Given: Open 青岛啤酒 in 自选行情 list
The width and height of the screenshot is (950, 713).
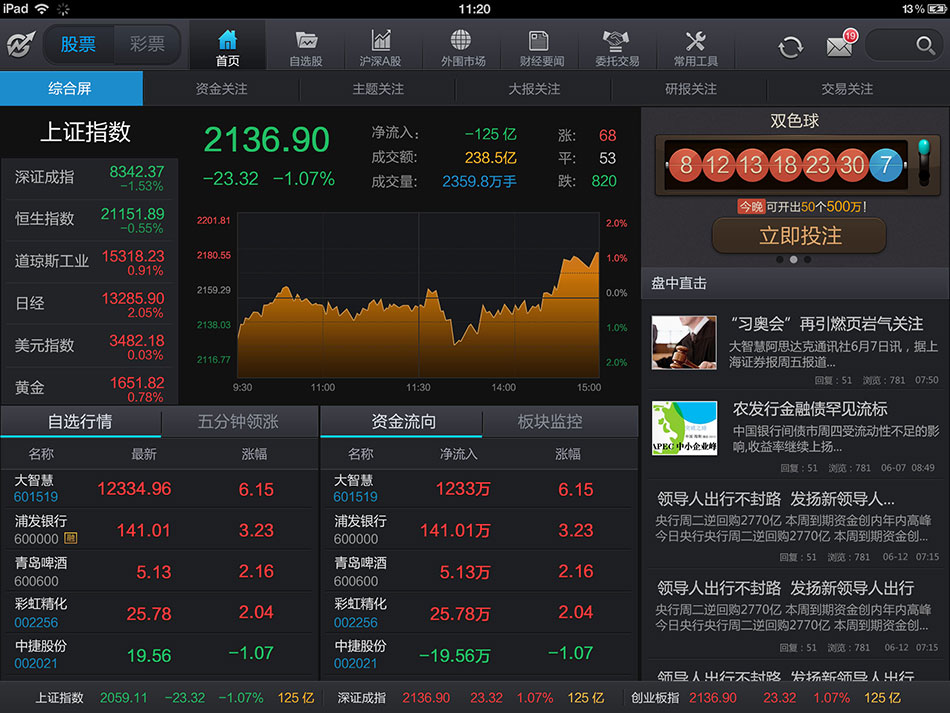Looking at the screenshot, I should pyautogui.click(x=159, y=571).
